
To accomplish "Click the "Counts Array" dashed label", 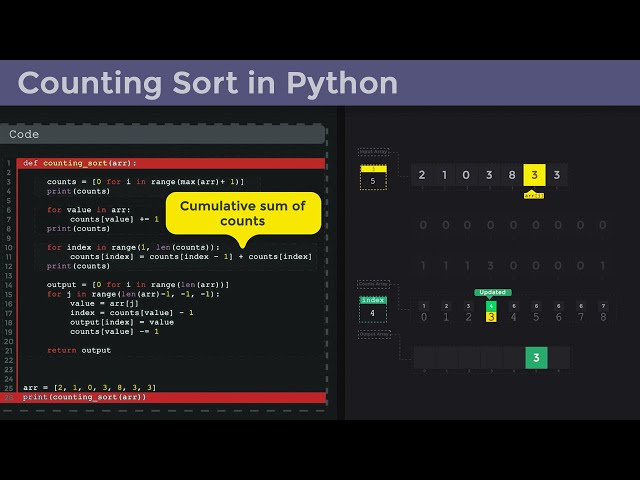I will 373,284.
